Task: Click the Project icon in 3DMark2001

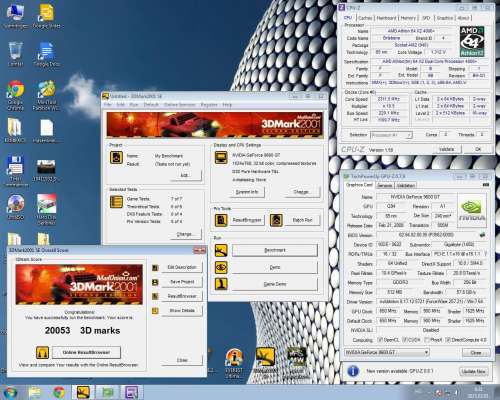Action: coord(116,157)
